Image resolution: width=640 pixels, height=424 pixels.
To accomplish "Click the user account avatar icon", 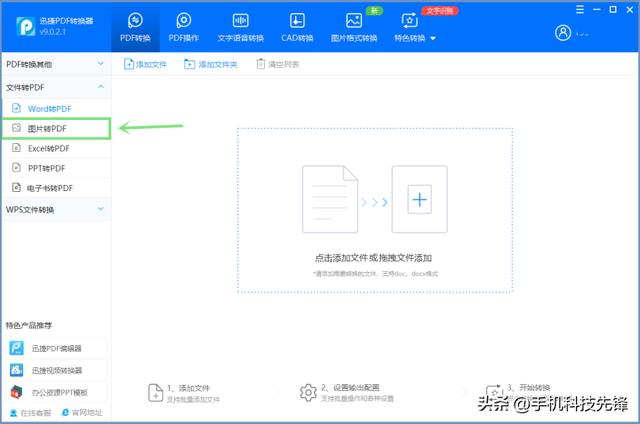I will point(563,33).
